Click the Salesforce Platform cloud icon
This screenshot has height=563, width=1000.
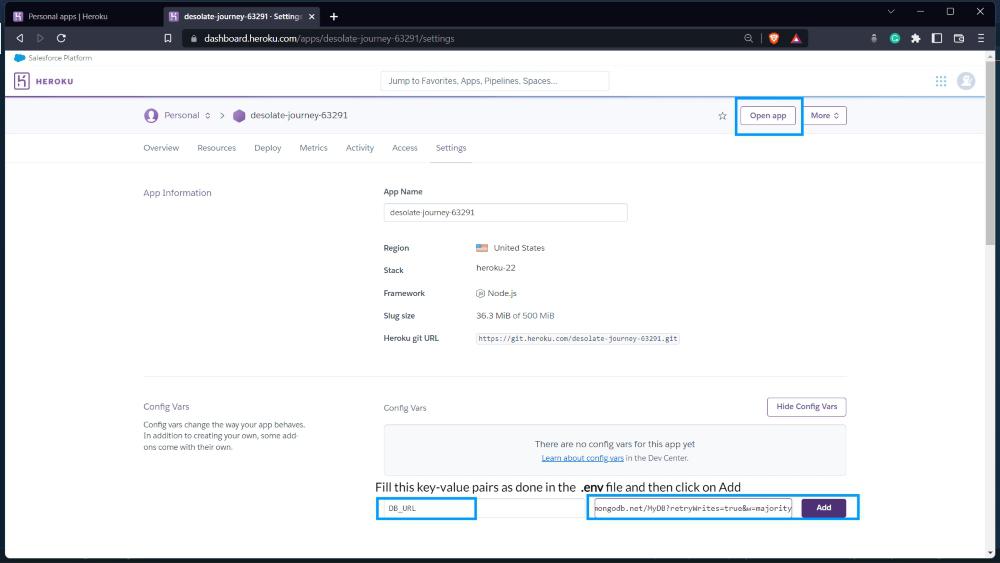(20, 58)
